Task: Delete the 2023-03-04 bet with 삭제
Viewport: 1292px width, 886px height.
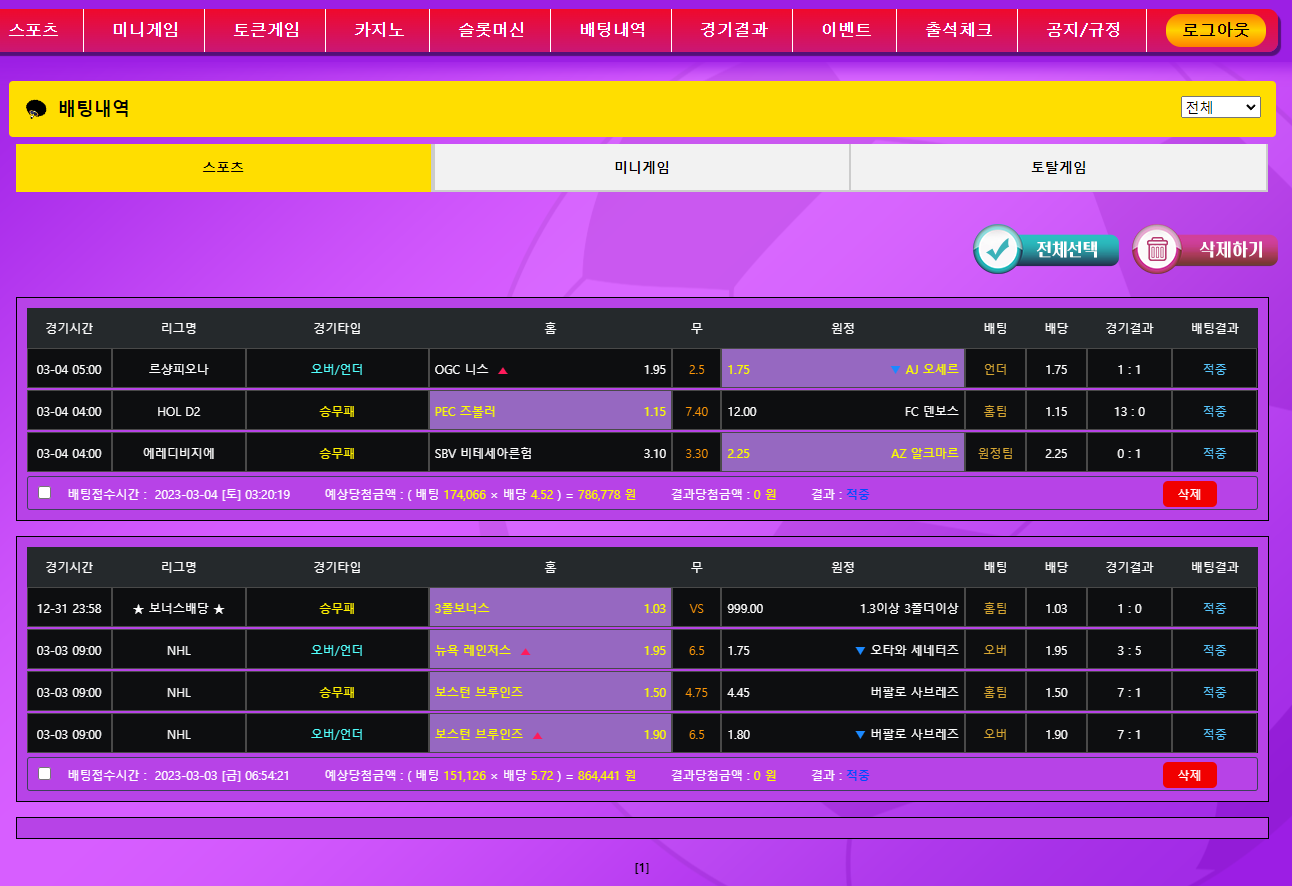Action: (x=1189, y=494)
